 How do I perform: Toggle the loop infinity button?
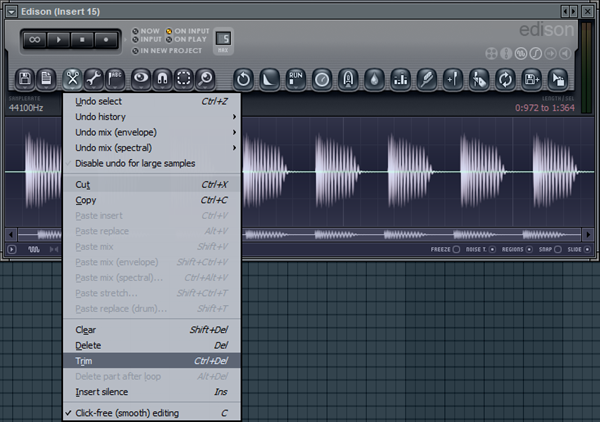pos(36,41)
